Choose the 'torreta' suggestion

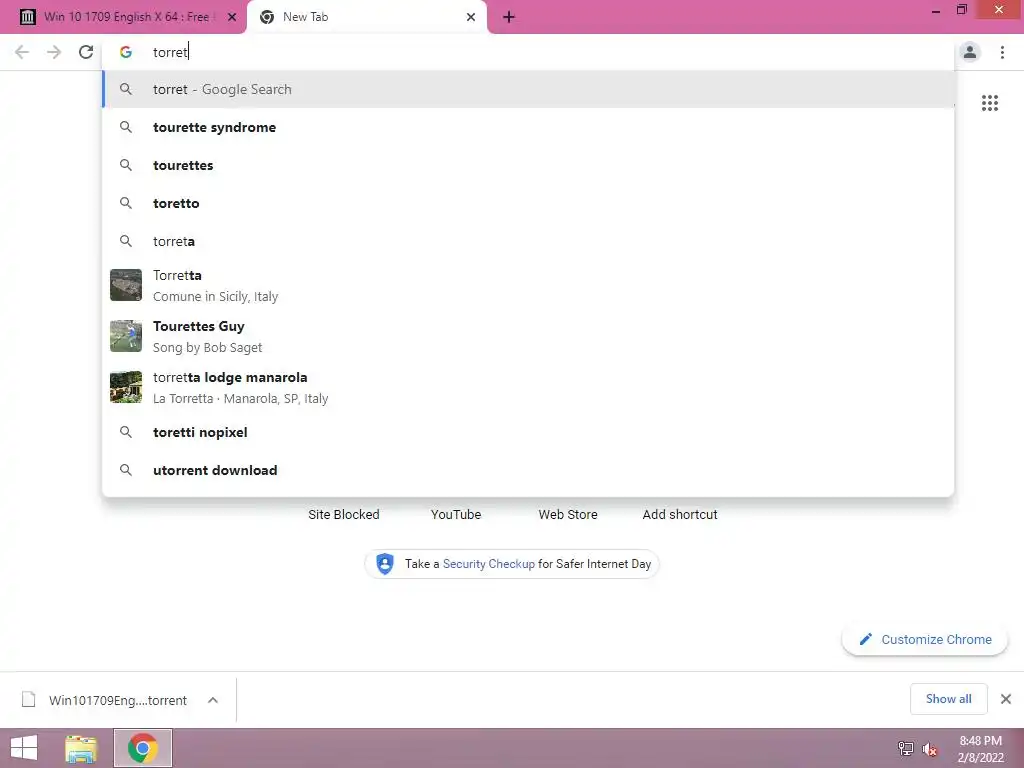tap(528, 241)
